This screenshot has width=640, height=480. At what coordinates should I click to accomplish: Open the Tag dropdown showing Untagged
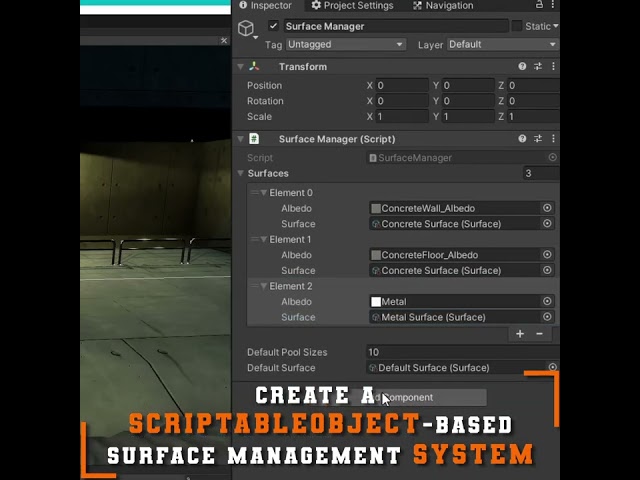point(346,44)
